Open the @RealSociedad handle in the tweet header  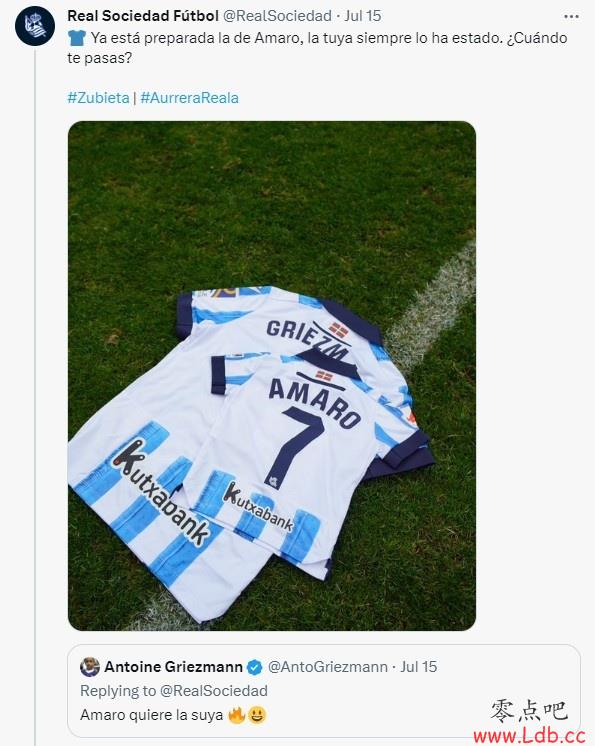277,16
